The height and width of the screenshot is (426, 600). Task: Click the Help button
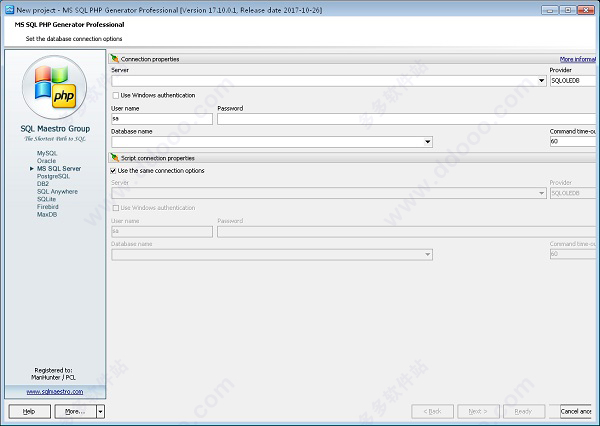[29, 412]
